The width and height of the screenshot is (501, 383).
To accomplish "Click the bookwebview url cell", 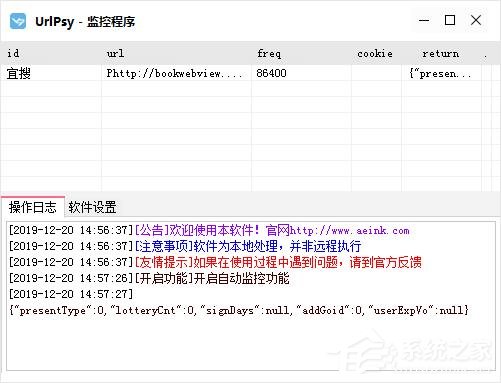I will 176,73.
